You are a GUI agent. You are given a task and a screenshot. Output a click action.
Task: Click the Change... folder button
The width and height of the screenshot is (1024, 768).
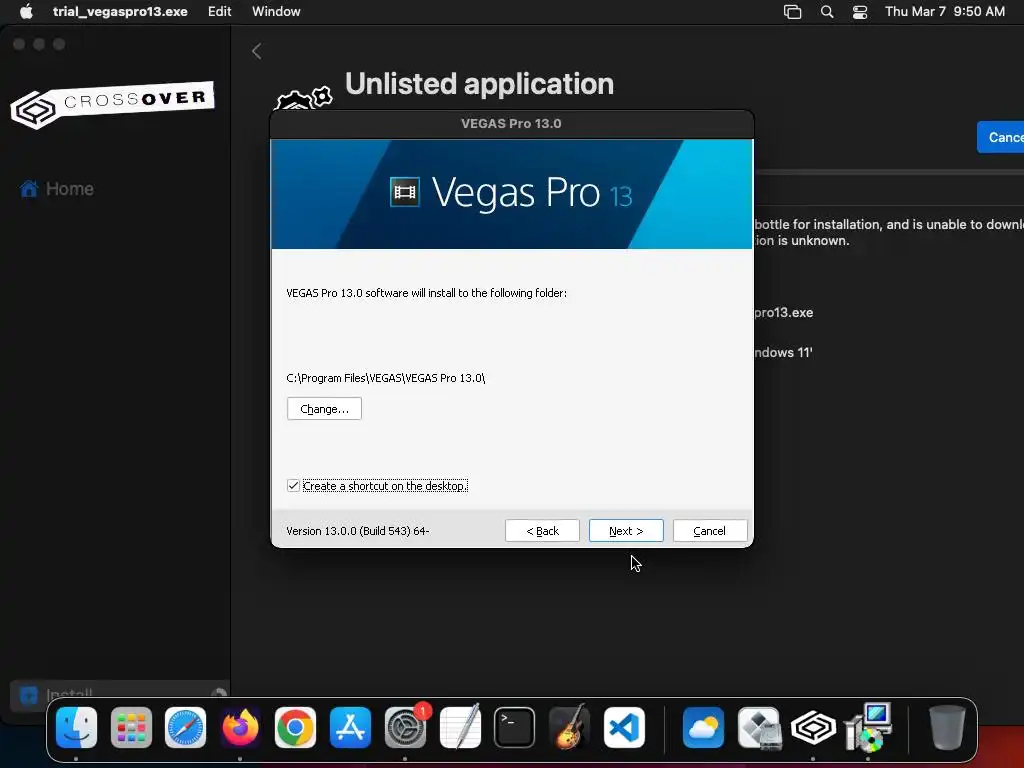[324, 409]
